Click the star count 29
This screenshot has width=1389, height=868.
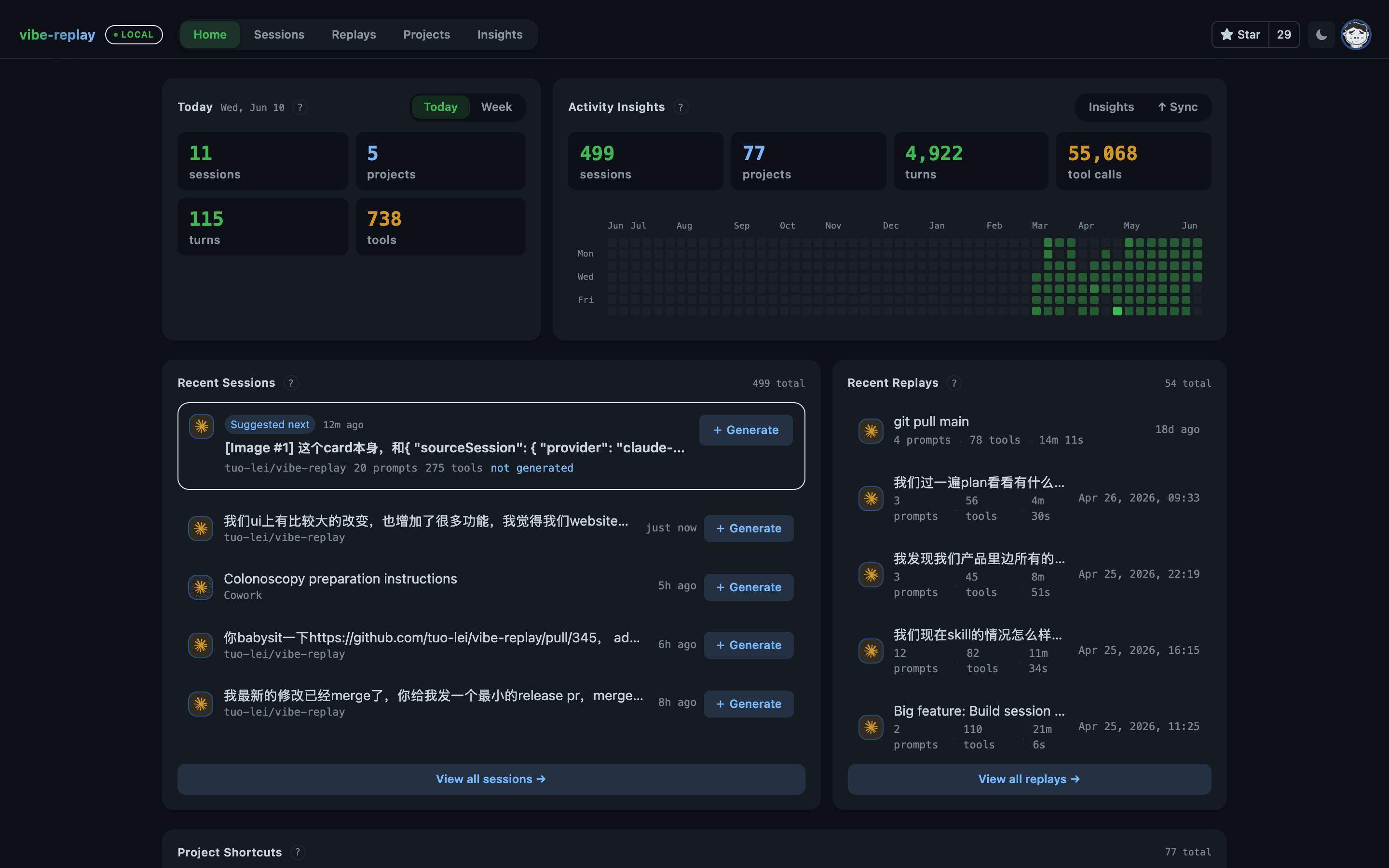(1284, 34)
